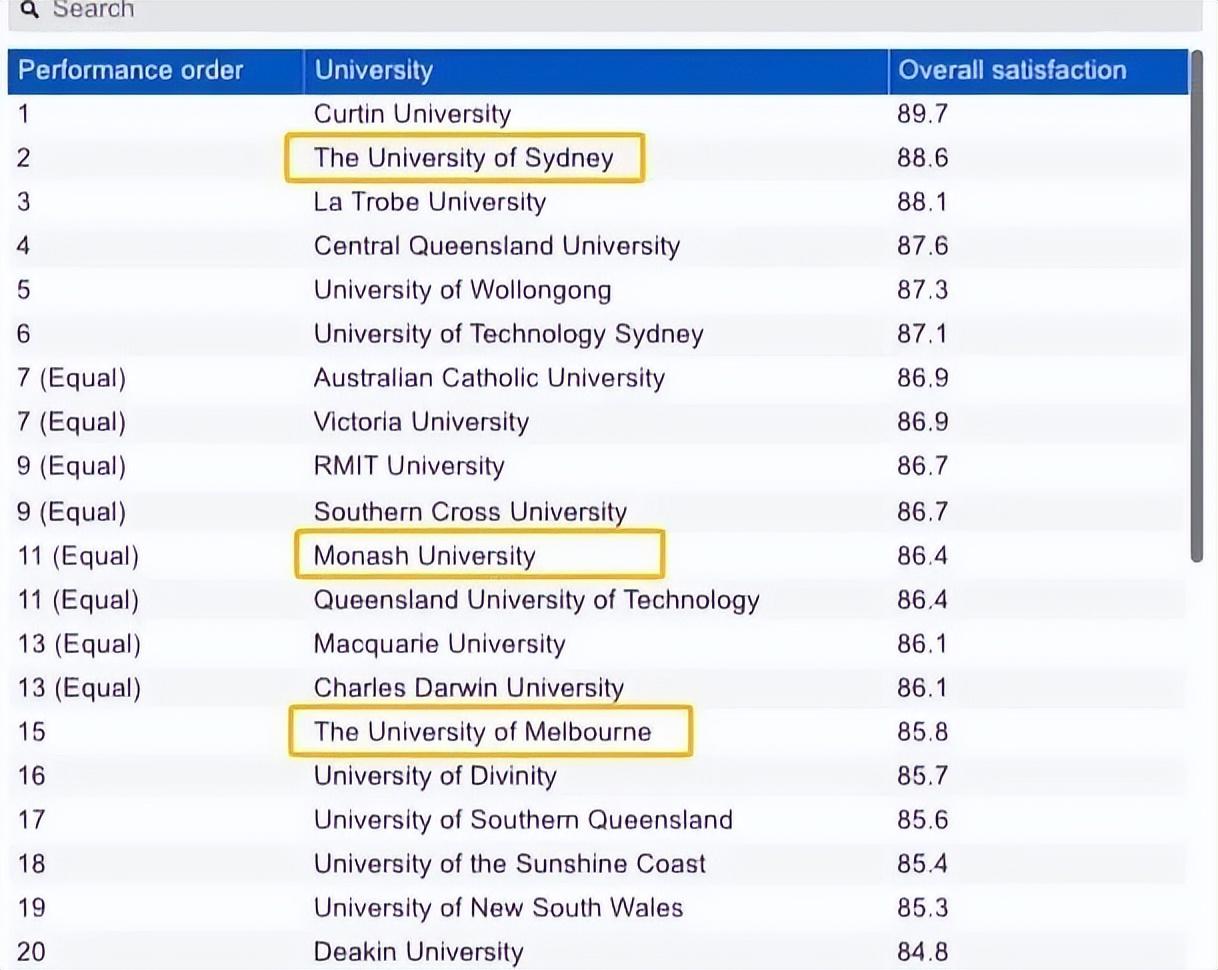Click the 85.3 satisfaction value
The width and height of the screenshot is (1218, 970).
point(922,908)
